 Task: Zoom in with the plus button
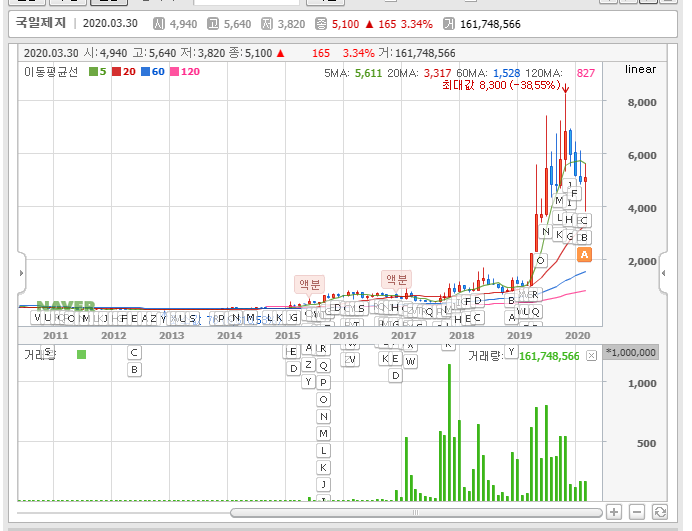613,512
